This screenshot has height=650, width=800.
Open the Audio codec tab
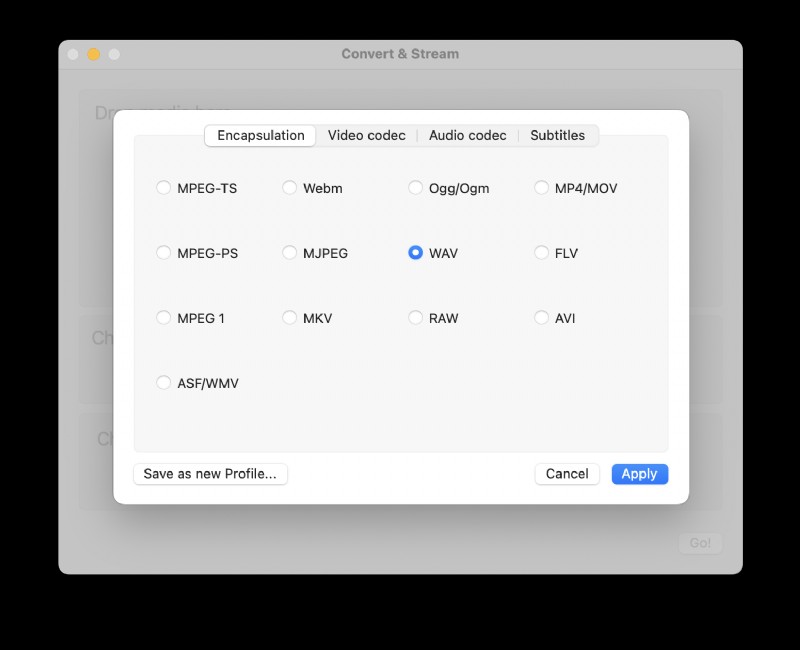[468, 135]
